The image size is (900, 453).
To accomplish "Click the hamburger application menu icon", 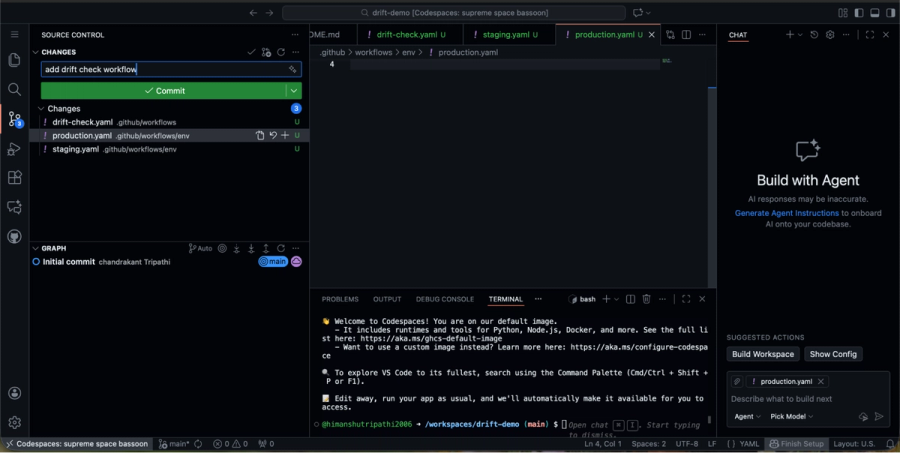I will point(14,35).
